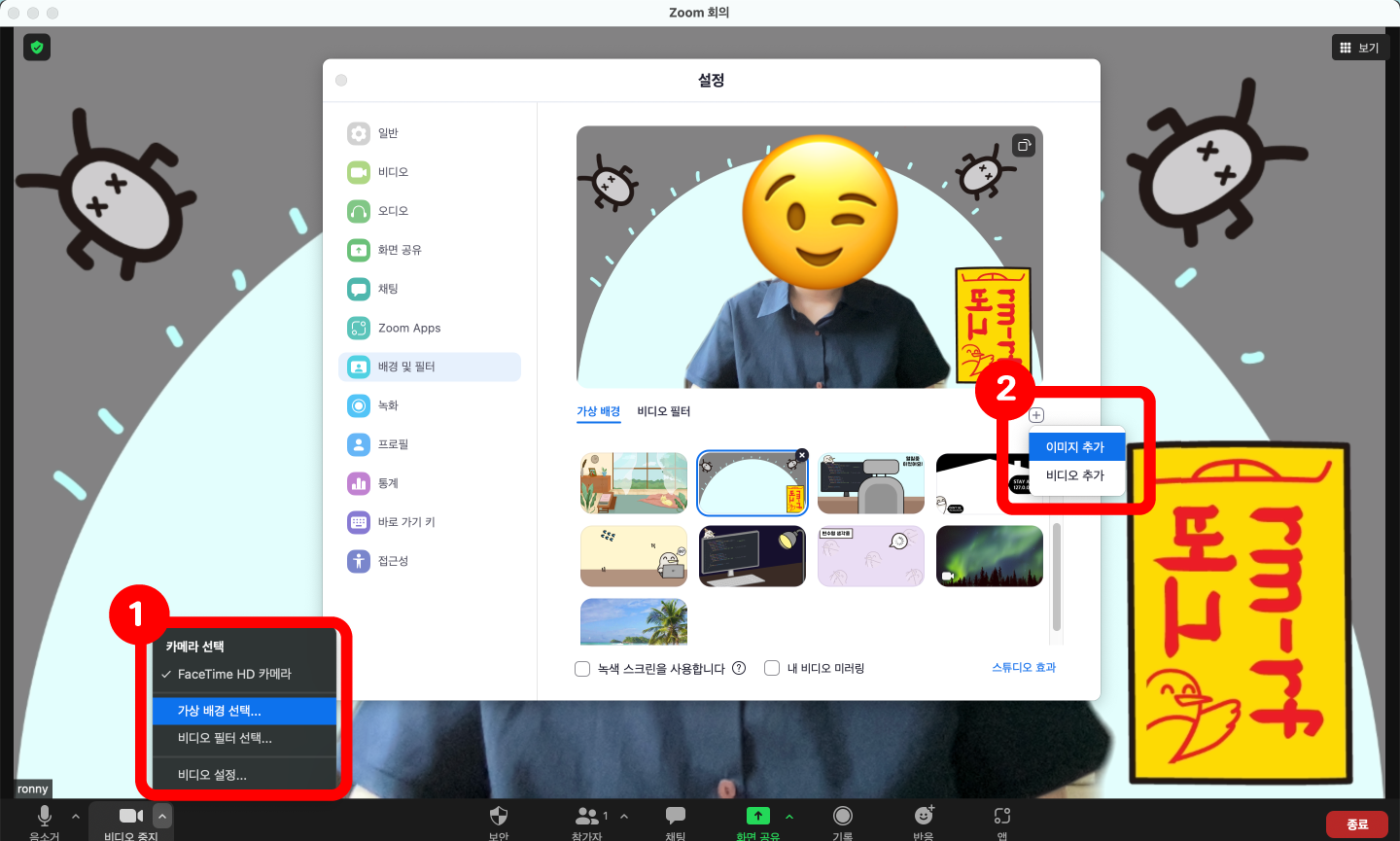The image size is (1400, 841).
Task: Select 비디오 필터 선택... menu item
Action: (x=244, y=738)
